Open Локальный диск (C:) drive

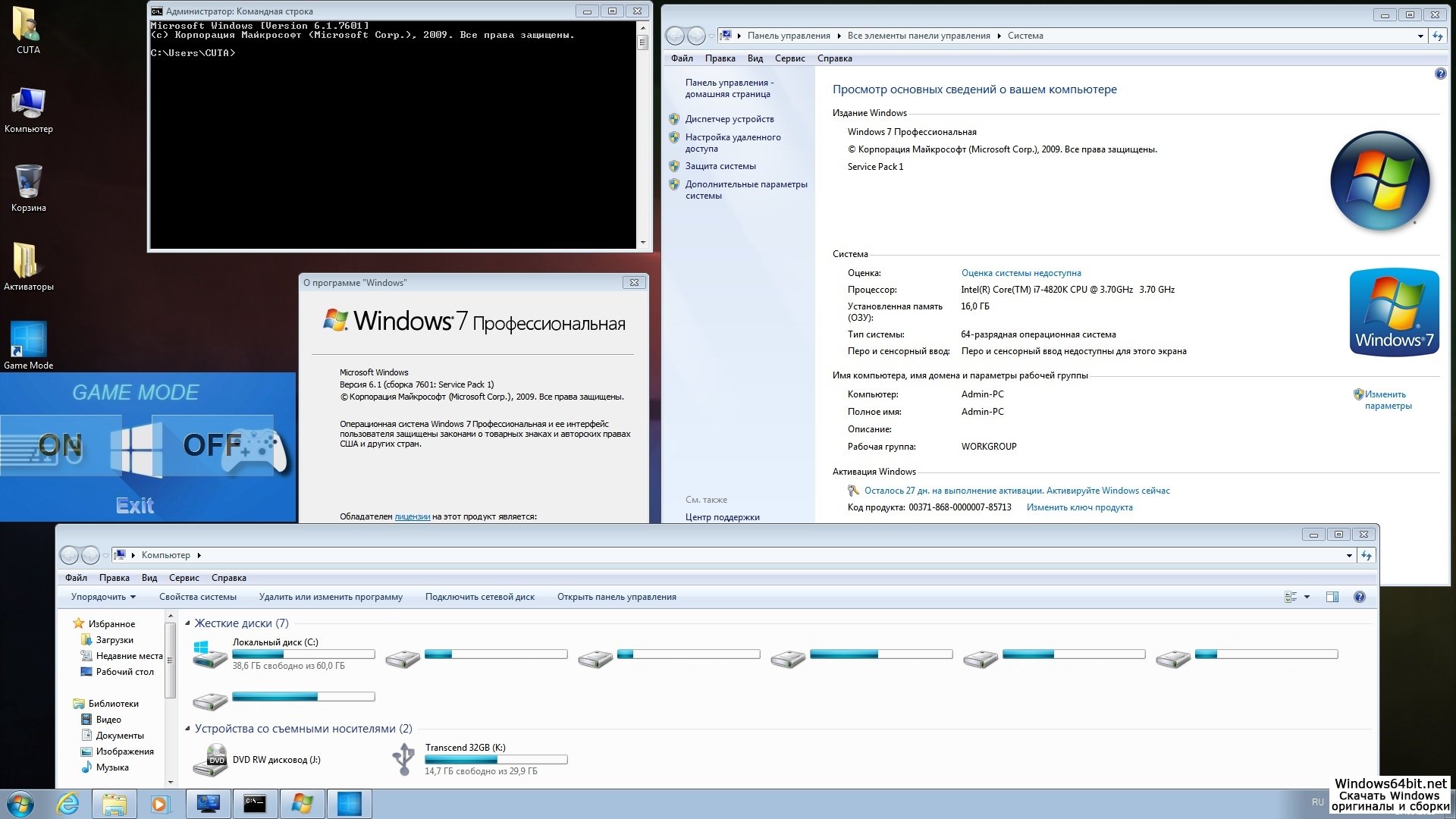coord(275,642)
